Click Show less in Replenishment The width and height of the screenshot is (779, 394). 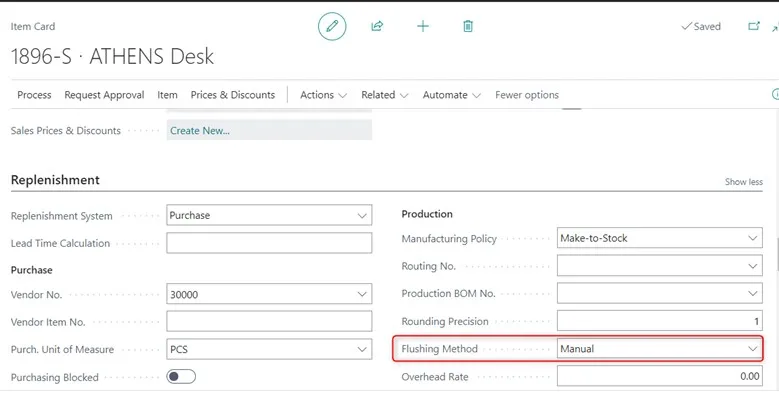coord(743,182)
